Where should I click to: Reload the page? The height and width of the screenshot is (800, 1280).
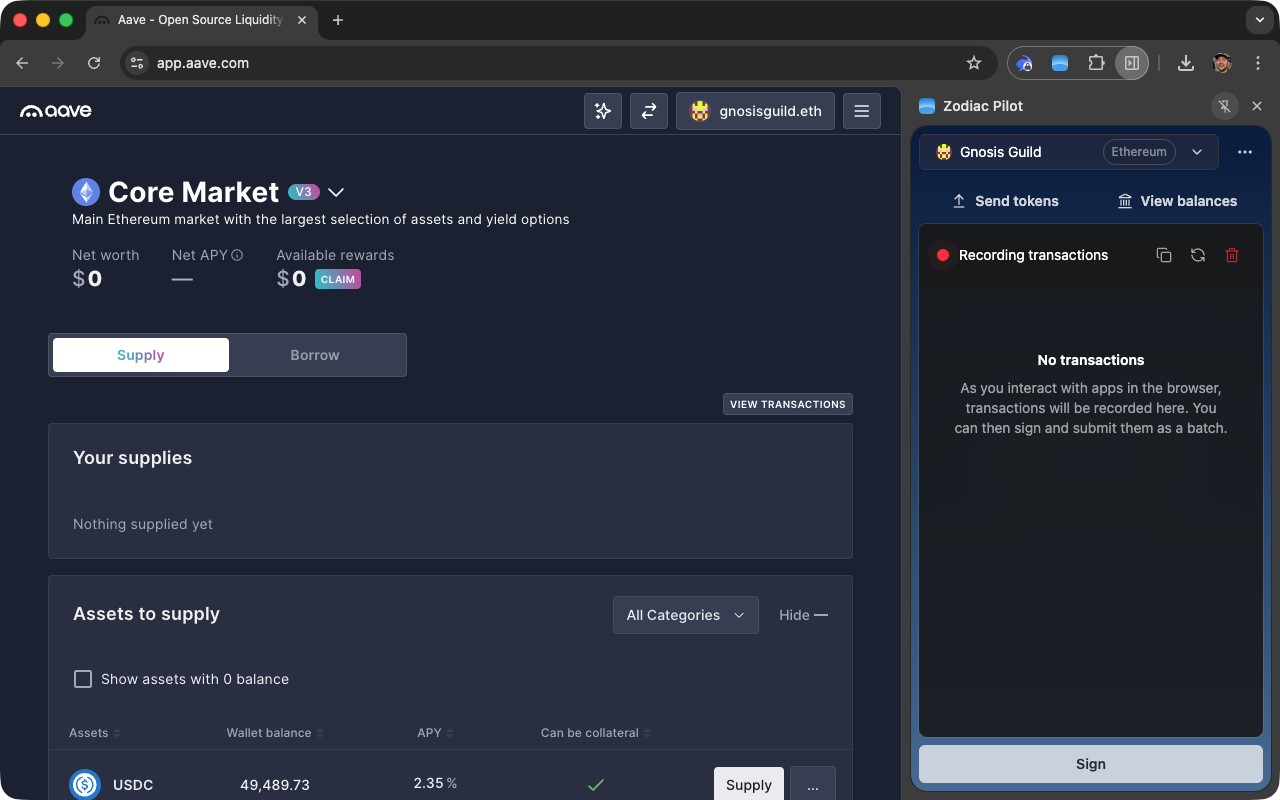94,63
